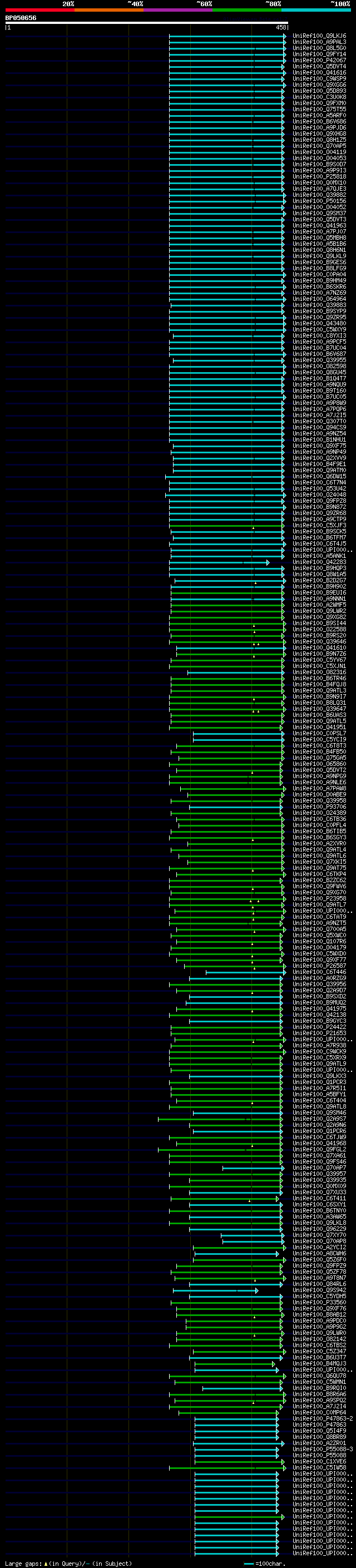Viewport: 356px width, 1568px height.
Task: Select hit label UniRef100_C0PFL4
Action: coord(319,825)
